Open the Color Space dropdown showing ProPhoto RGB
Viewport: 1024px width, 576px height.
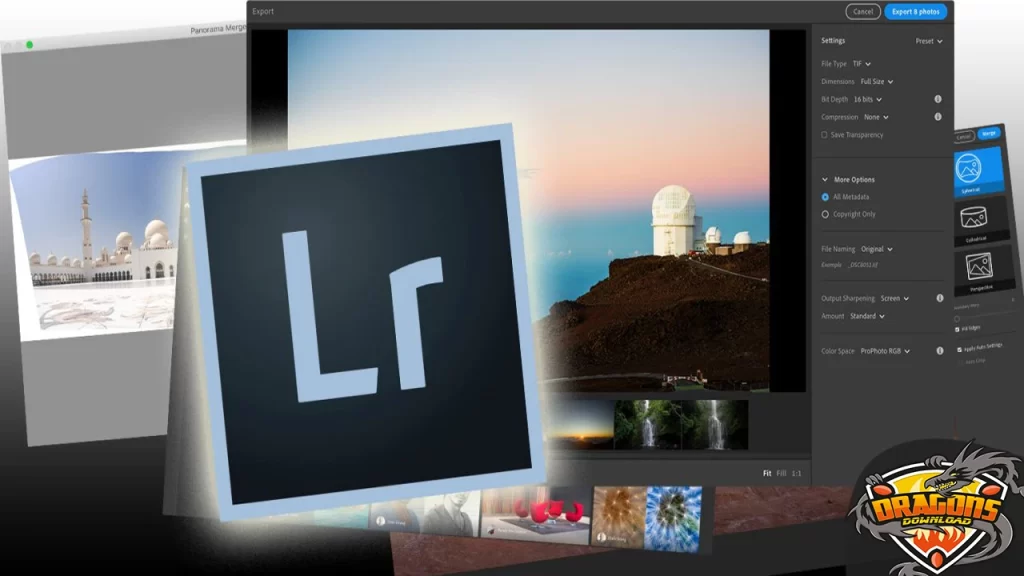(x=890, y=350)
